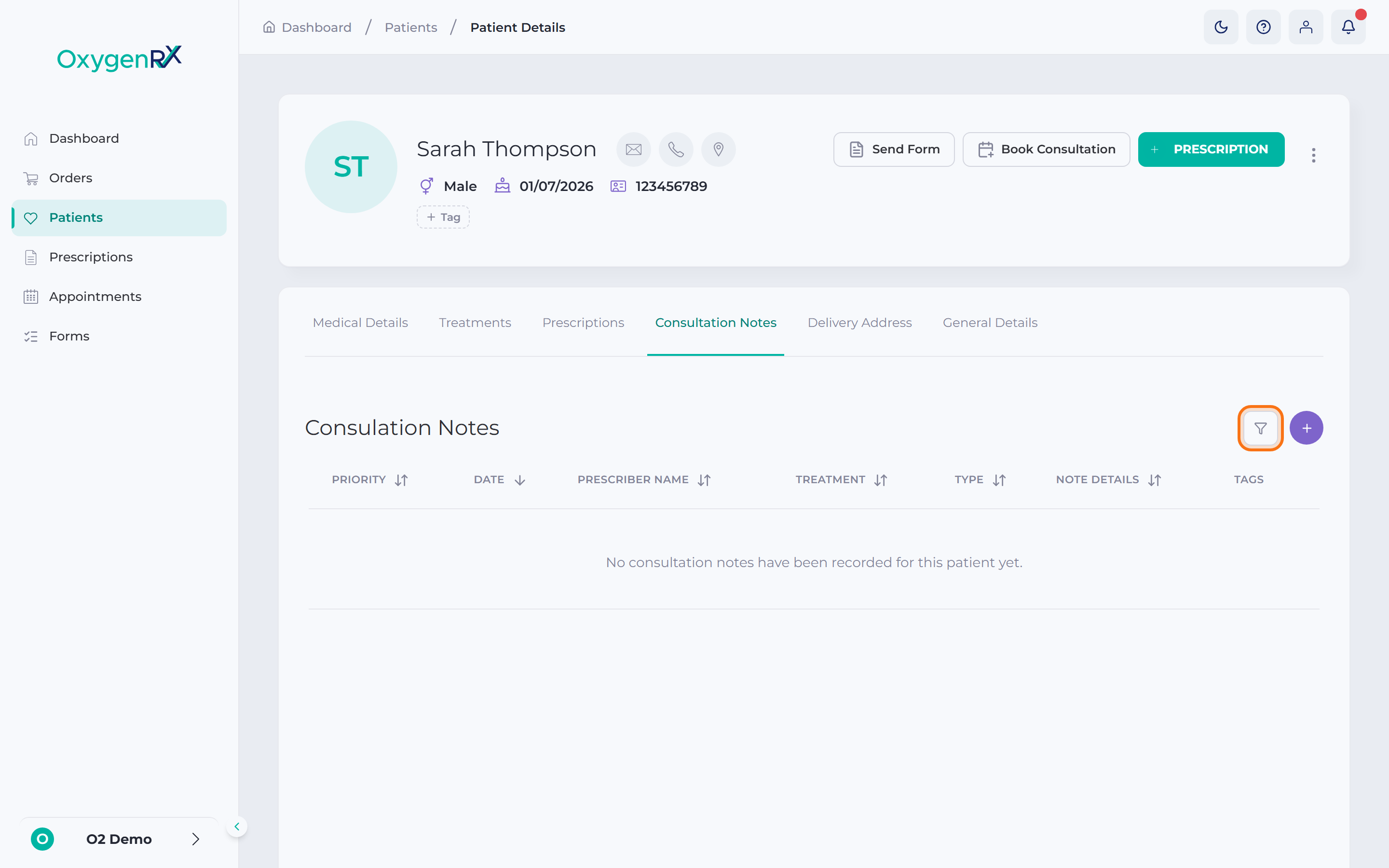The width and height of the screenshot is (1389, 868).
Task: Click the ST patient avatar
Action: coord(351,166)
